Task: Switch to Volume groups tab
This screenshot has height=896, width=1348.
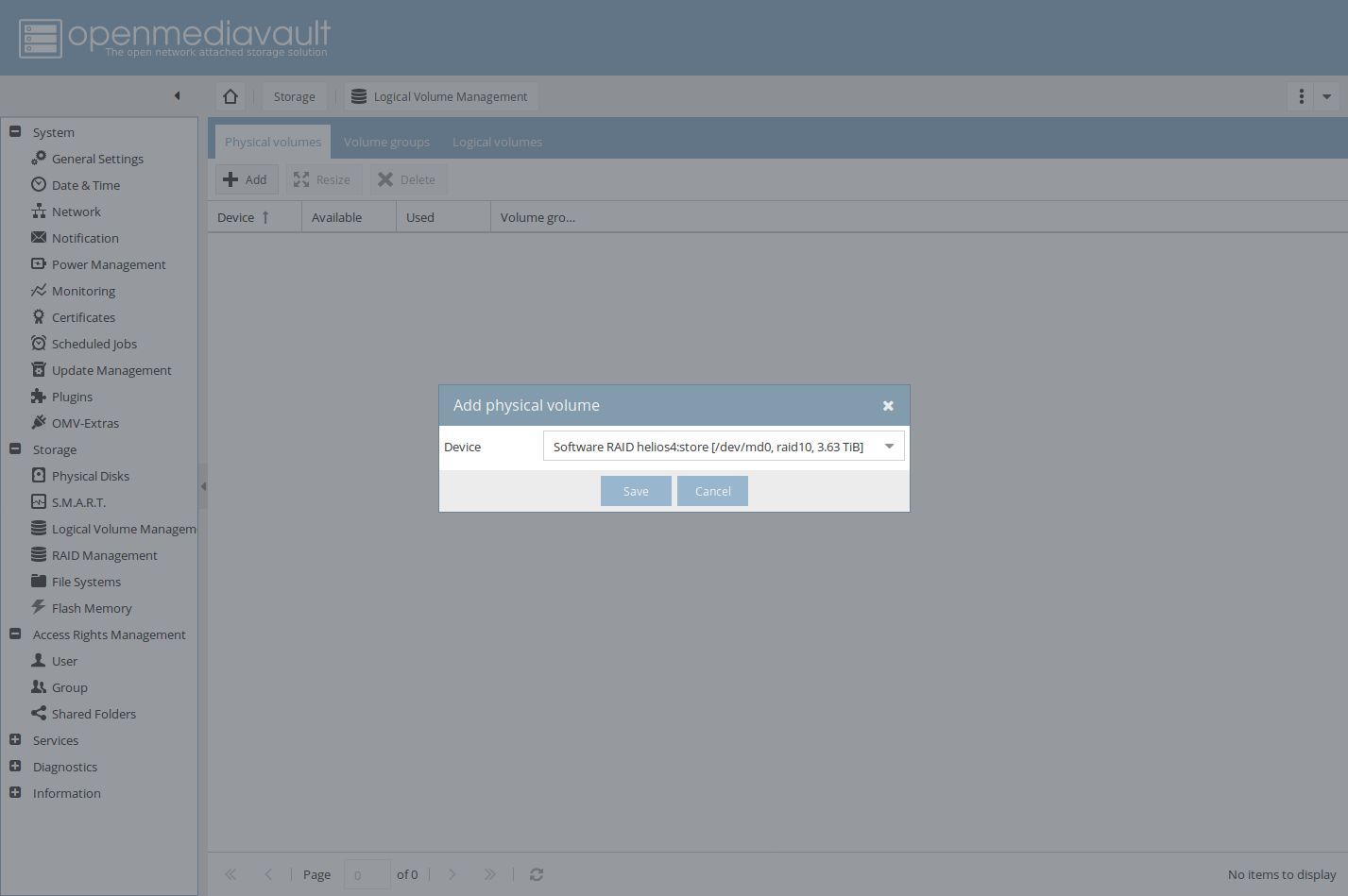Action: point(386,142)
